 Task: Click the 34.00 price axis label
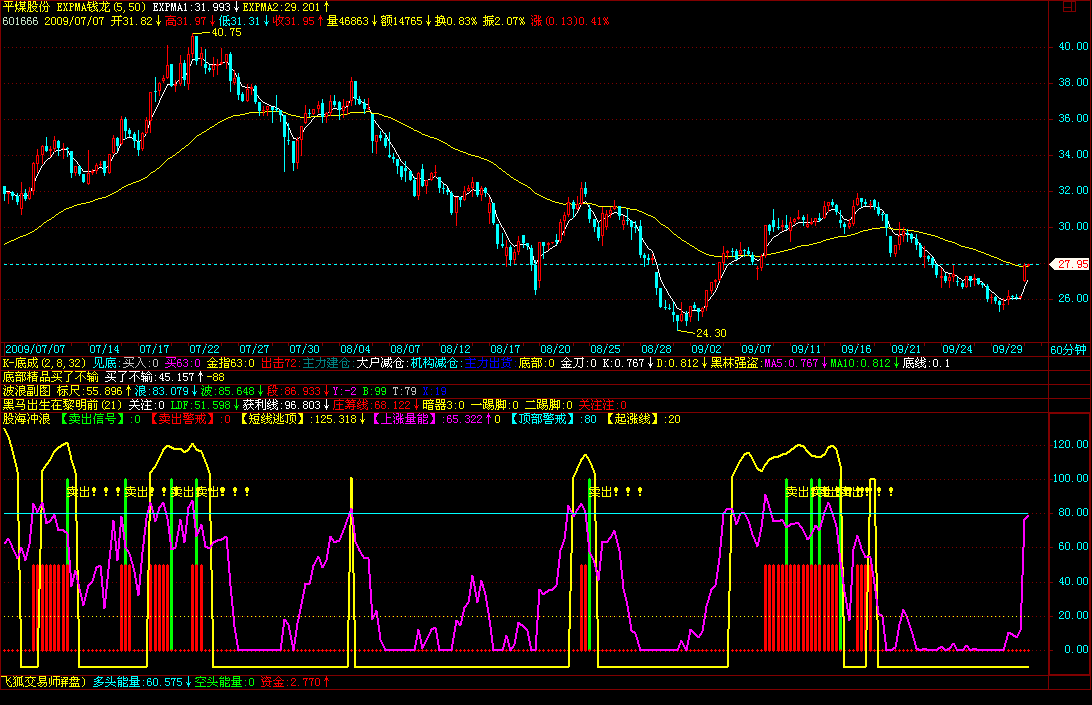[x=1073, y=154]
